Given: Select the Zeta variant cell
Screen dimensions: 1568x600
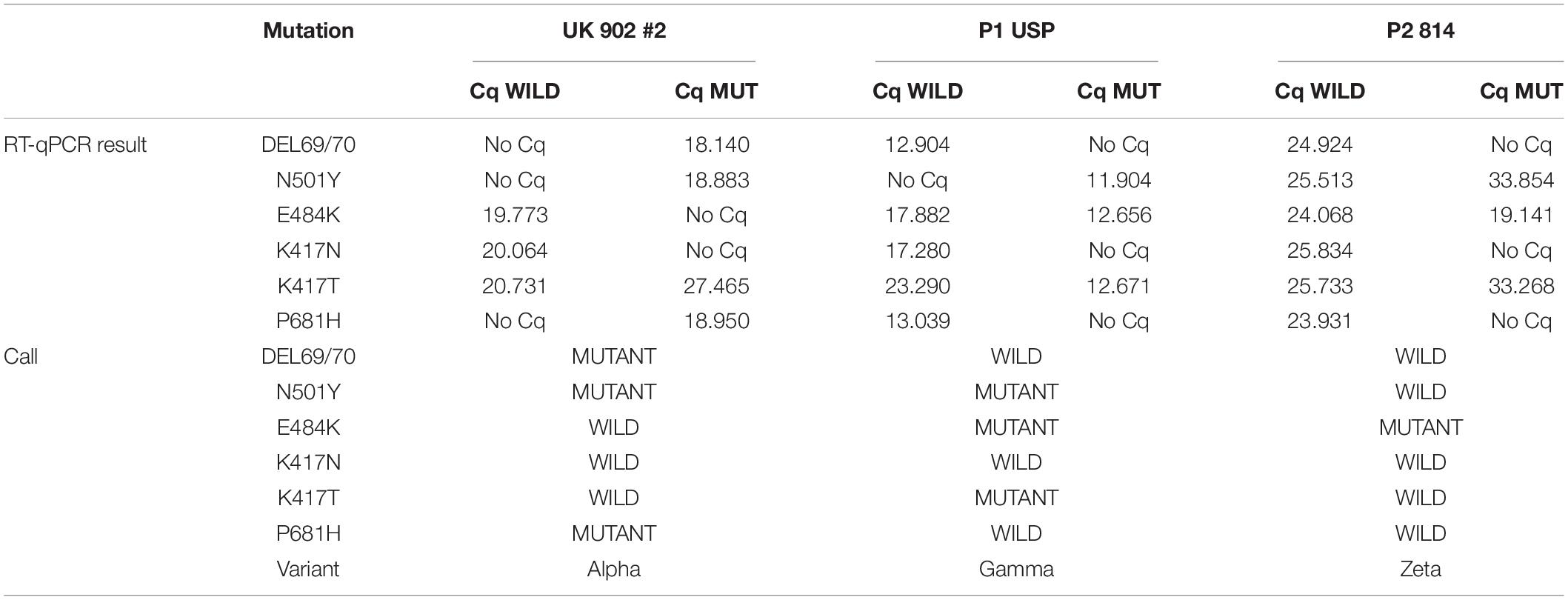Looking at the screenshot, I should point(1421,569).
